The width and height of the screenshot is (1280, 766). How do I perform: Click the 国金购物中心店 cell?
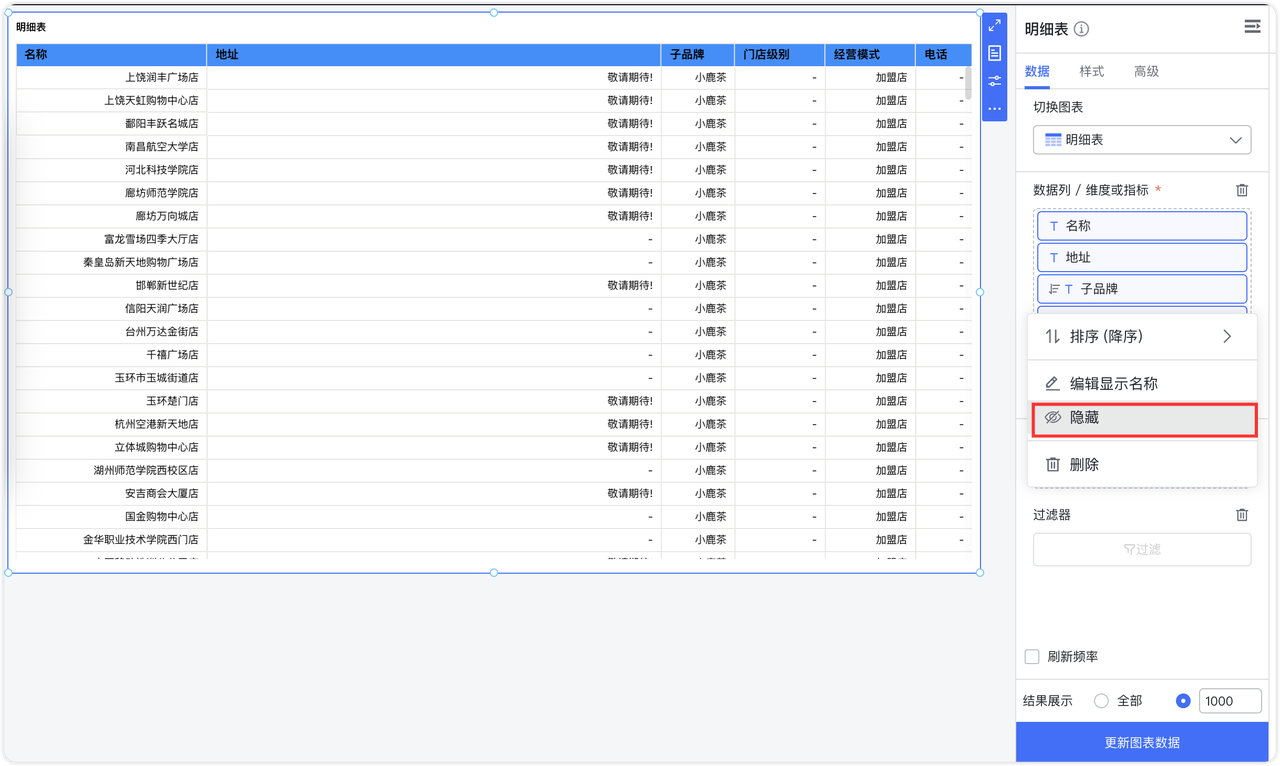coord(111,517)
